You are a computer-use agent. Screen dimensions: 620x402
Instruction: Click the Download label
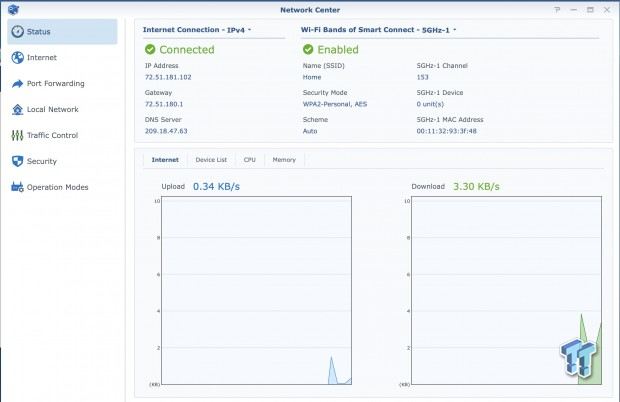click(428, 187)
